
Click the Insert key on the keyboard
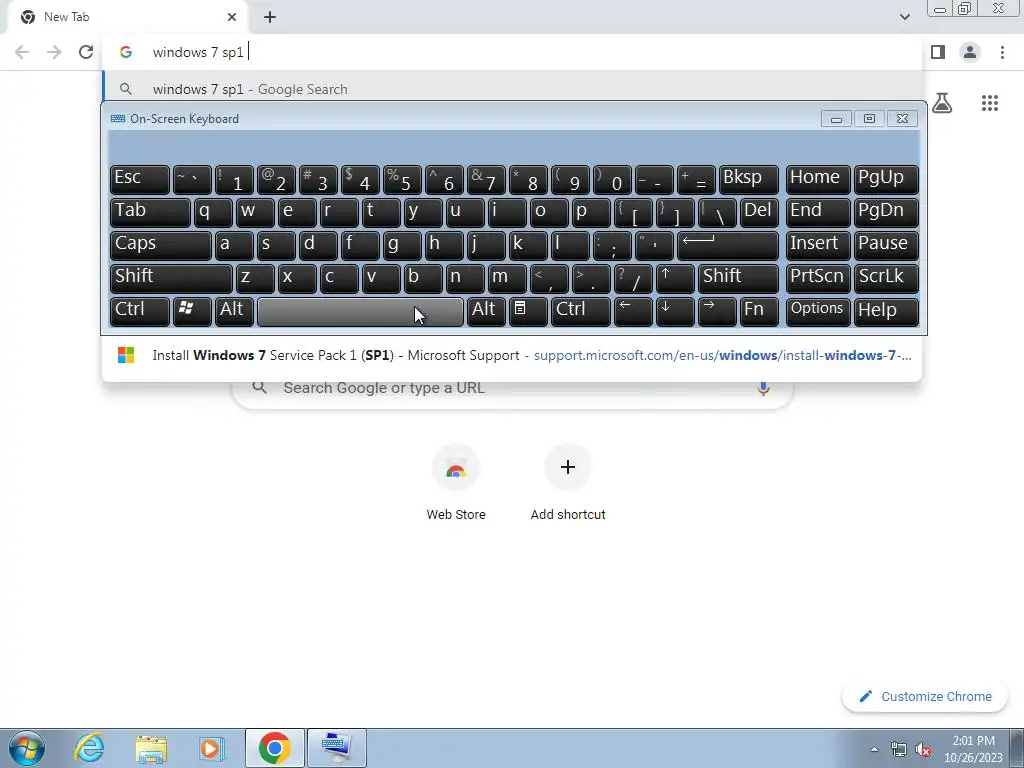click(x=818, y=245)
